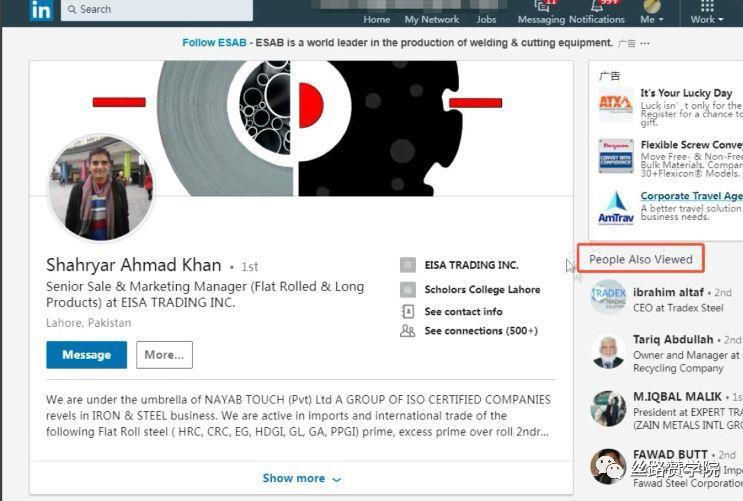This screenshot has height=501, width=743.
Task: Click the contact info card icon
Action: point(408,311)
